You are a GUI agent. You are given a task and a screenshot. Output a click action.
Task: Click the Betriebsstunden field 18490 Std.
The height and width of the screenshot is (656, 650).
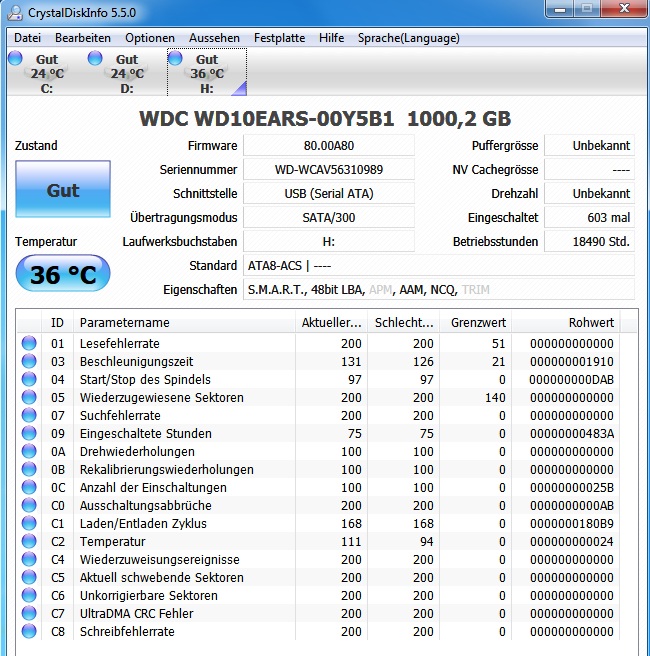(x=589, y=241)
